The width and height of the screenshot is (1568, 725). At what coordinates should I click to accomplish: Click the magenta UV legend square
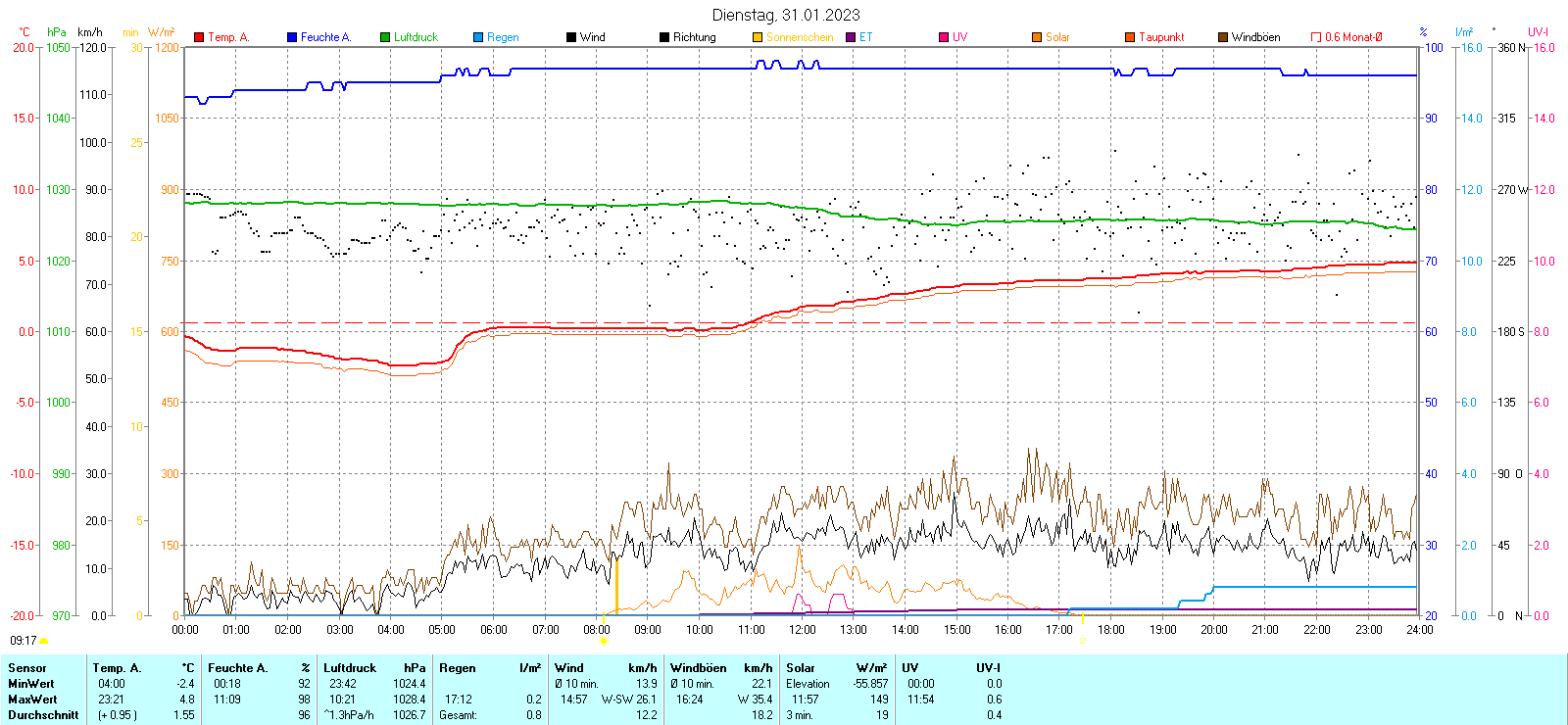click(x=944, y=37)
